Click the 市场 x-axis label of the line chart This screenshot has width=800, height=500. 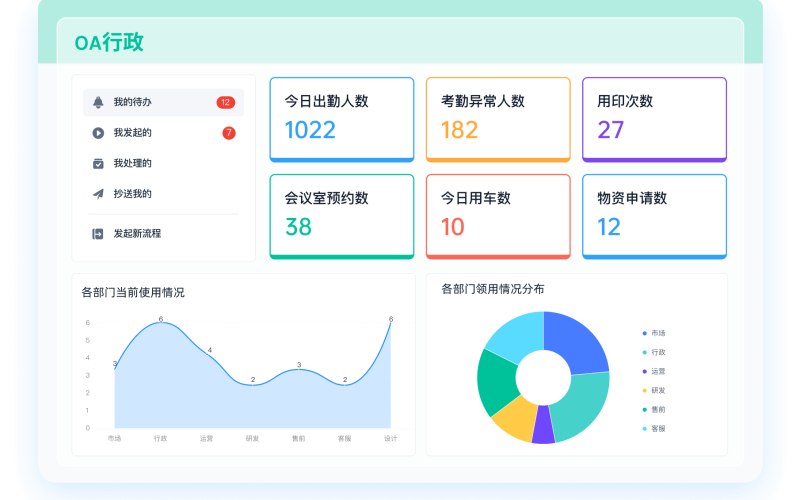coord(114,438)
